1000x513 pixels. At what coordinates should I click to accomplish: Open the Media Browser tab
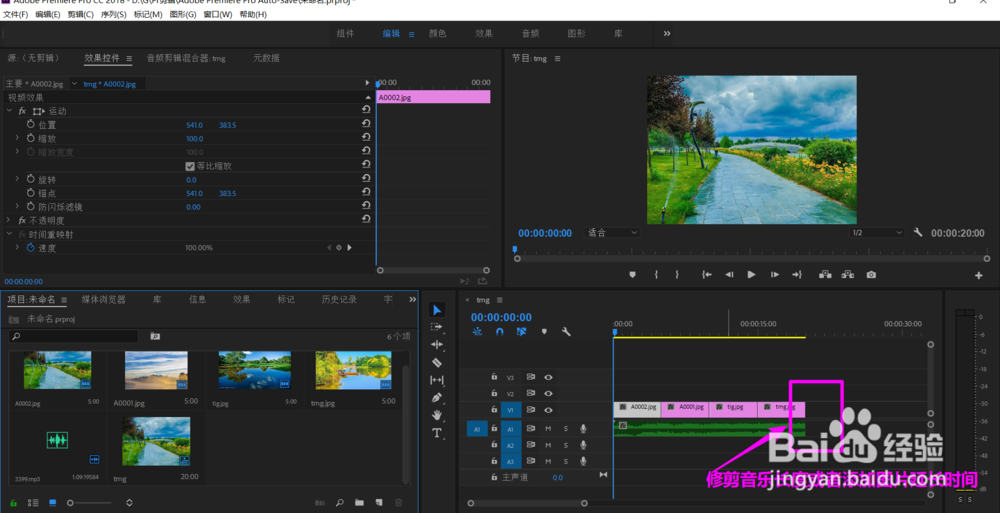103,299
